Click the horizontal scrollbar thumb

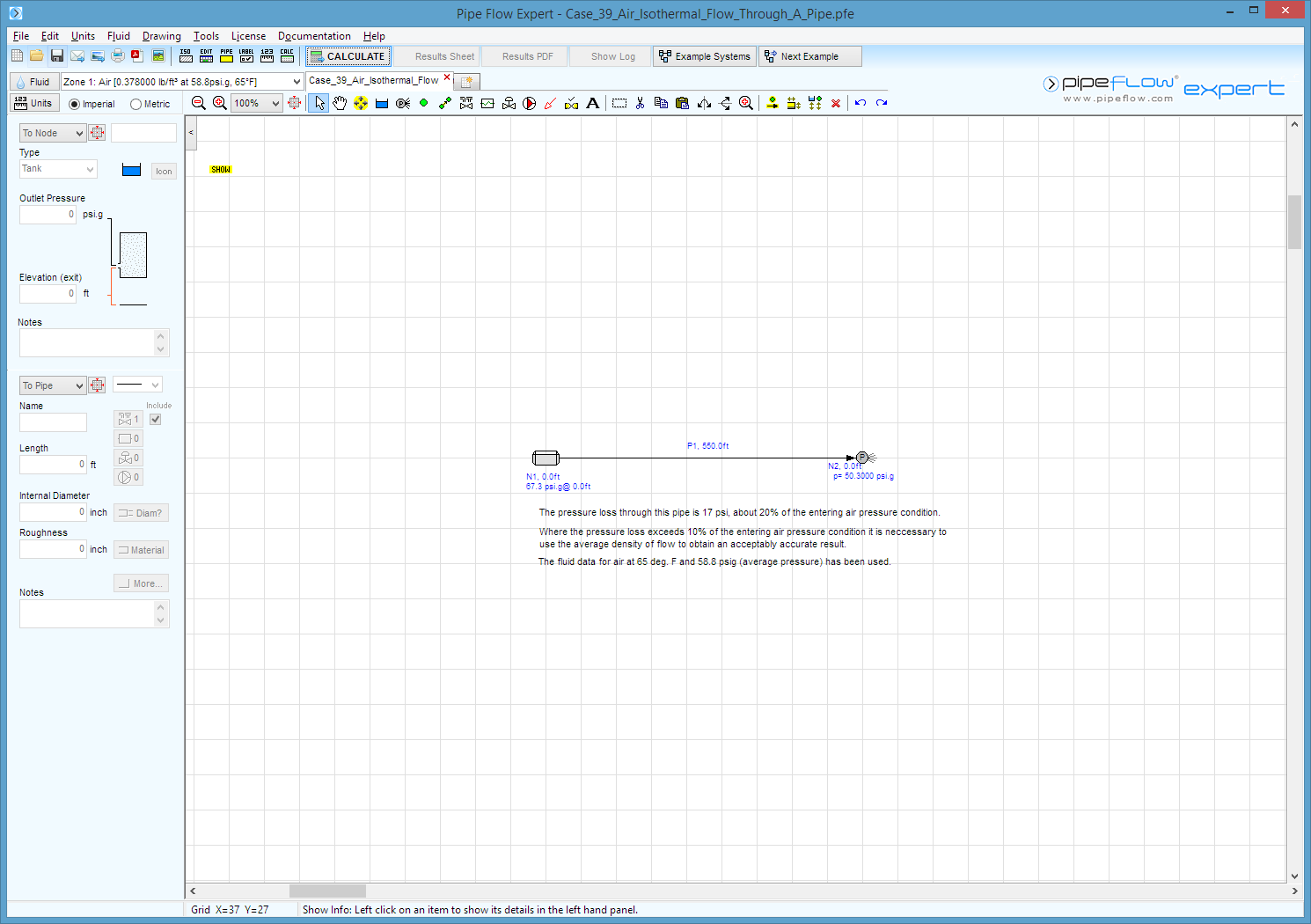tap(327, 891)
